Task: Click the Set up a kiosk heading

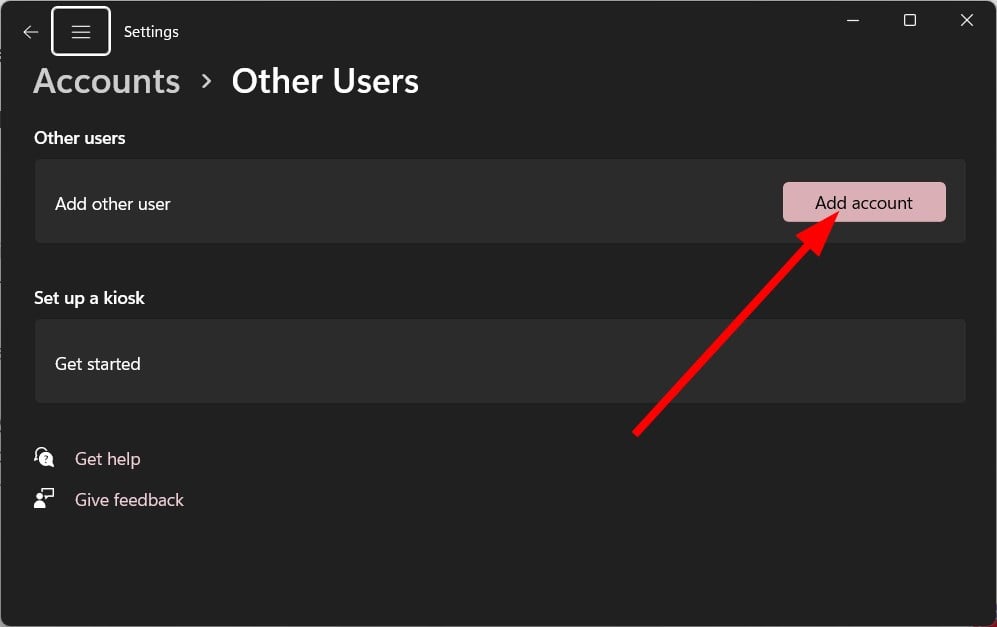Action: point(89,298)
